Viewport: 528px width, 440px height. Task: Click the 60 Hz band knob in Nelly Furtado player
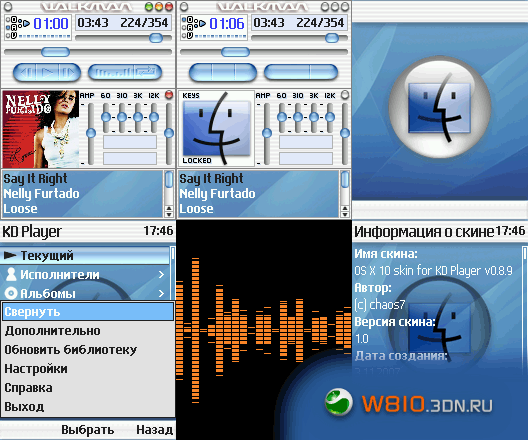[x=106, y=117]
